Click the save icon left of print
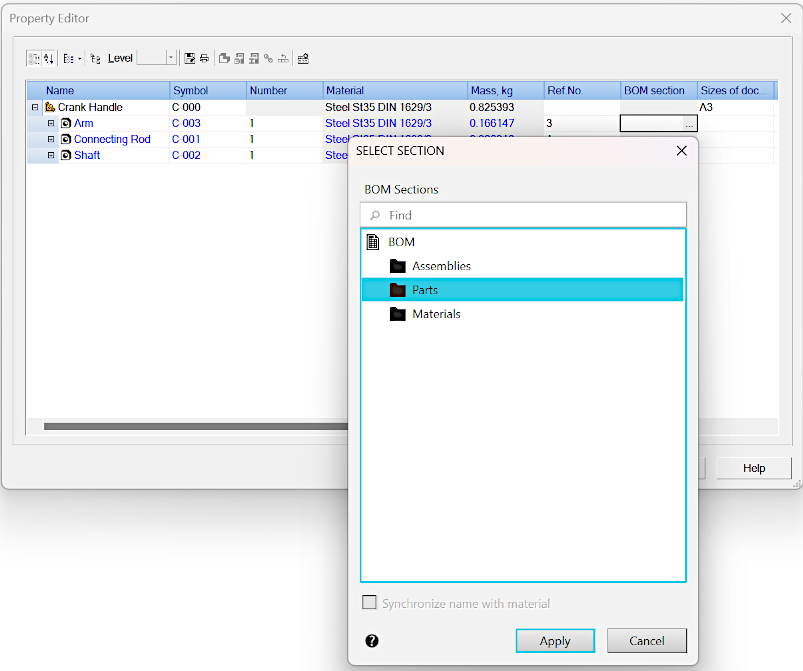 pos(189,58)
